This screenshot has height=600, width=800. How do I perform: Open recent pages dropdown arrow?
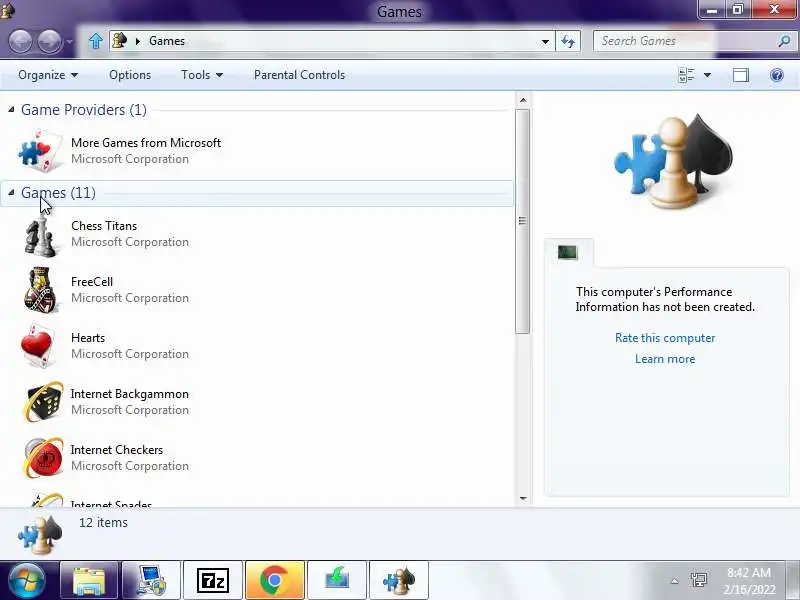coord(70,41)
